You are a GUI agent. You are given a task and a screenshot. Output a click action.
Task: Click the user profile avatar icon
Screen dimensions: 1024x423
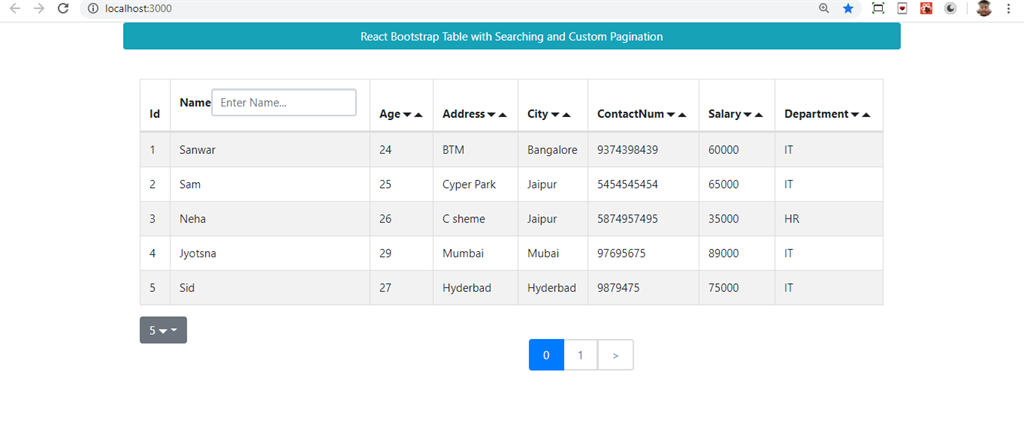(x=984, y=8)
